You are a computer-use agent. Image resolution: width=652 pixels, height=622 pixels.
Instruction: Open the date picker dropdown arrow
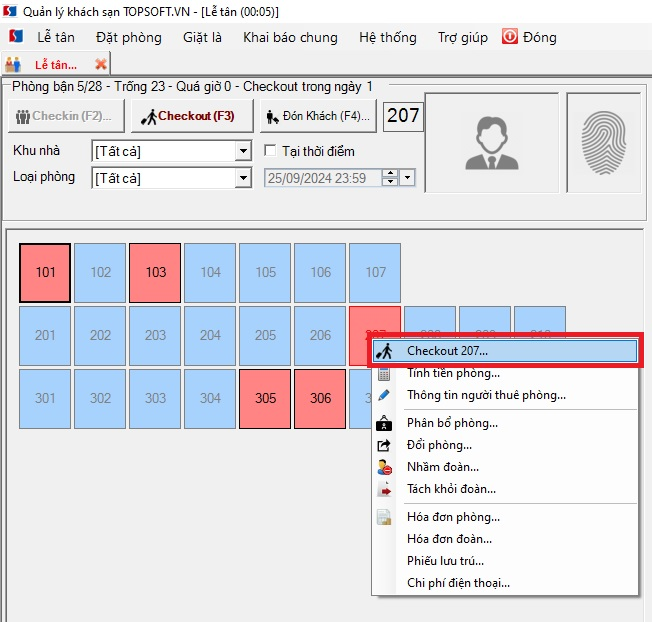[407, 178]
